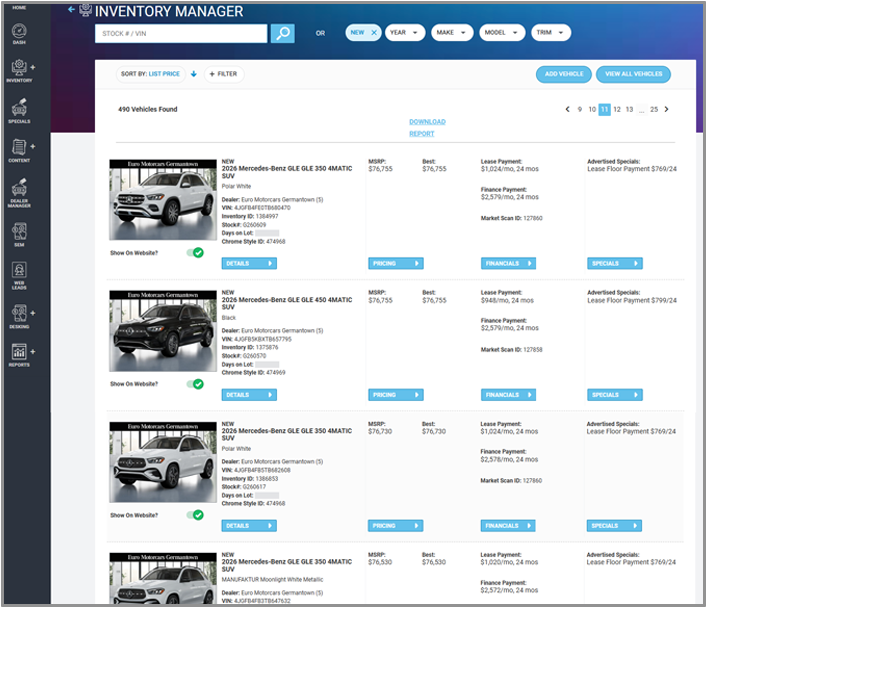This screenshot has width=878, height=697.
Task: Click the Stock # / VIN search field
Action: 181,34
